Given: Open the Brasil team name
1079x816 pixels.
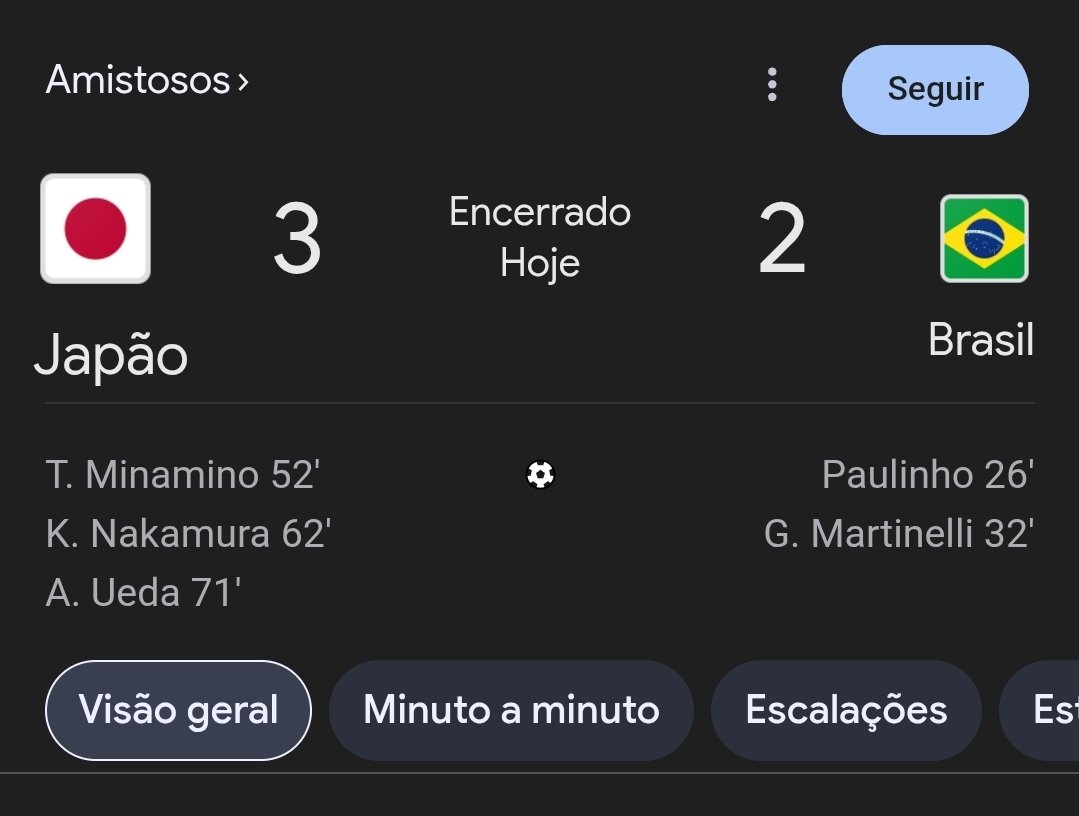Looking at the screenshot, I should pos(981,339).
